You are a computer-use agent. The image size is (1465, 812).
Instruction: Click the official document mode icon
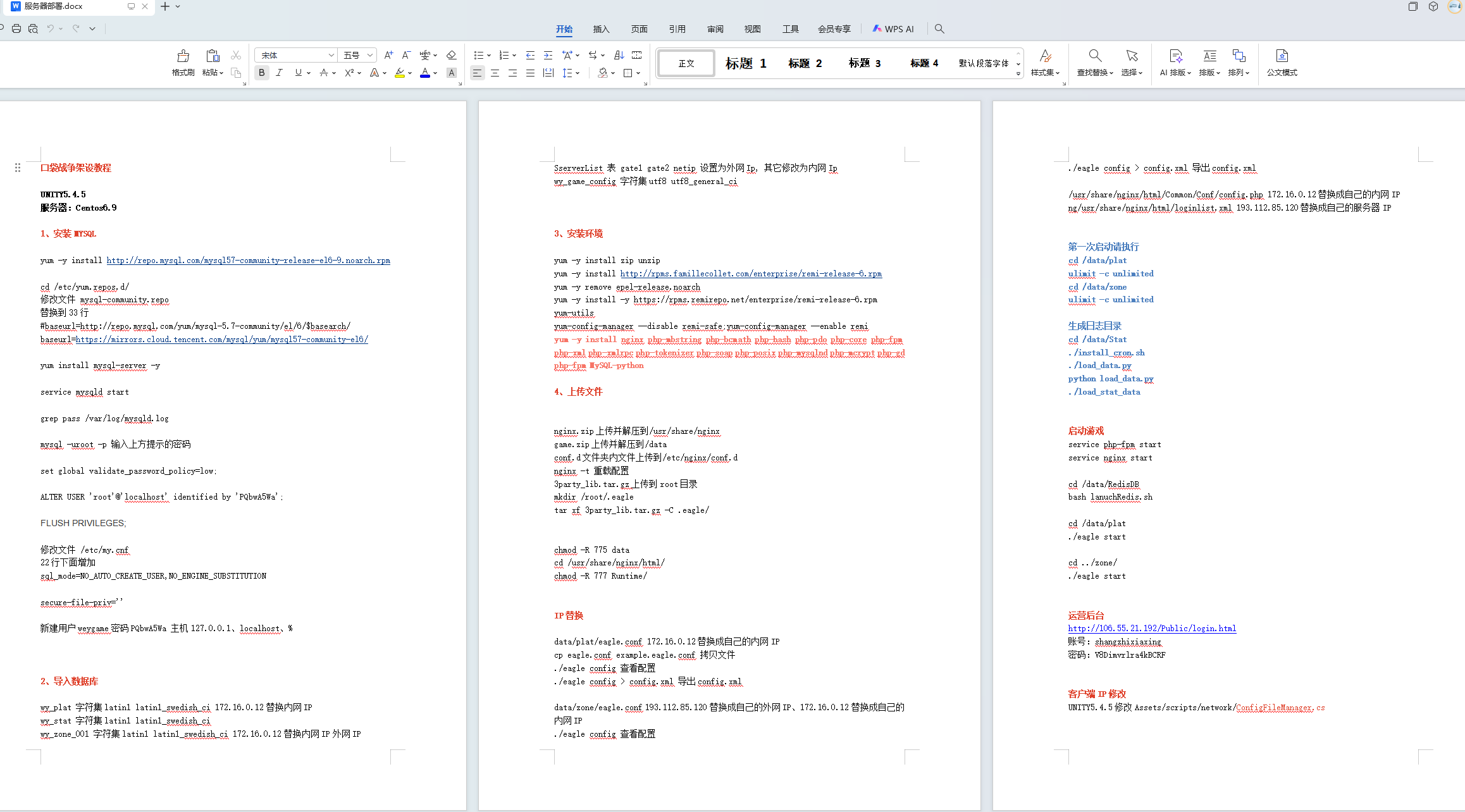(x=1282, y=56)
